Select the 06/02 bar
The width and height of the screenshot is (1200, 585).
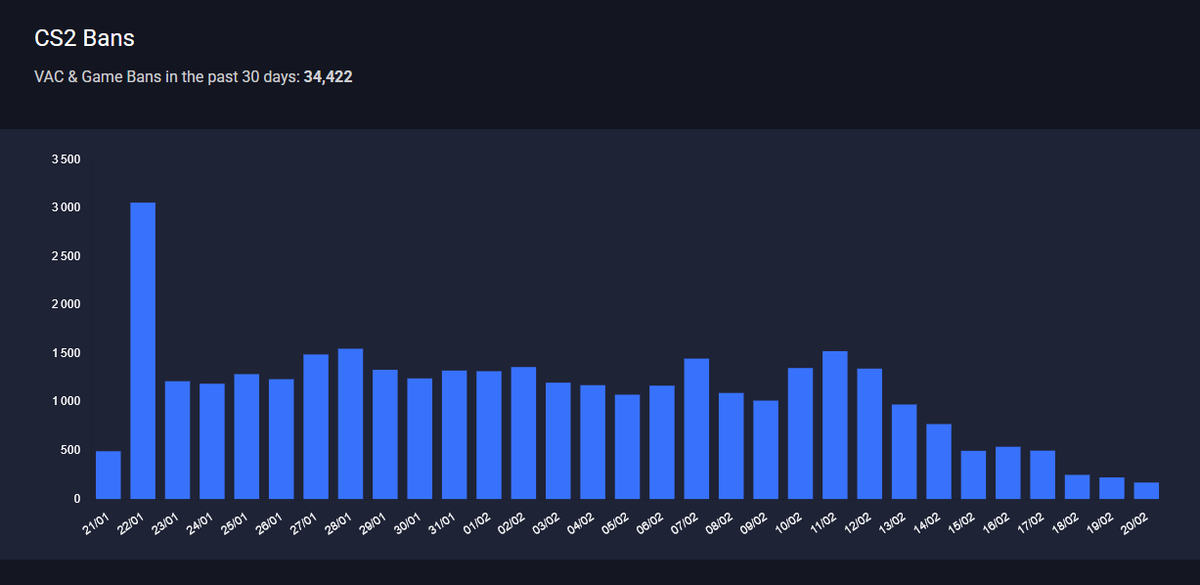(662, 442)
